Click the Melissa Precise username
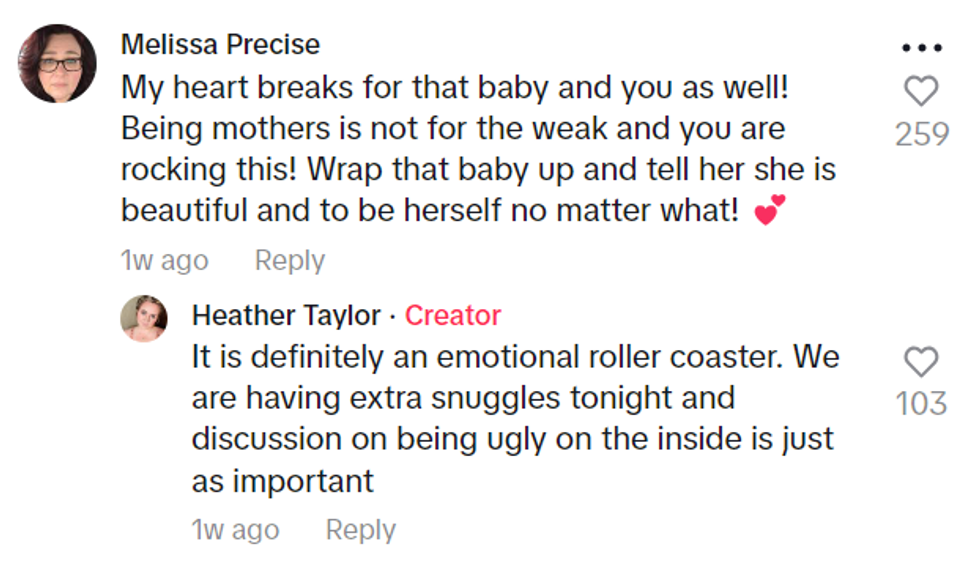Screen dimensions: 980x569 pyautogui.click(x=220, y=45)
